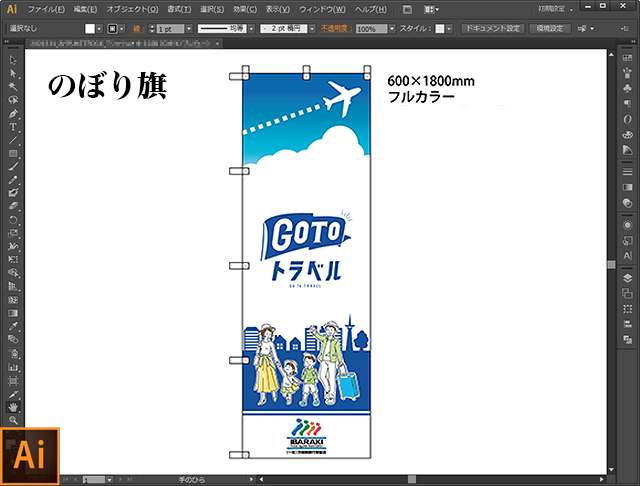Click the opacity 100% input field
The image size is (640, 486).
371,29
